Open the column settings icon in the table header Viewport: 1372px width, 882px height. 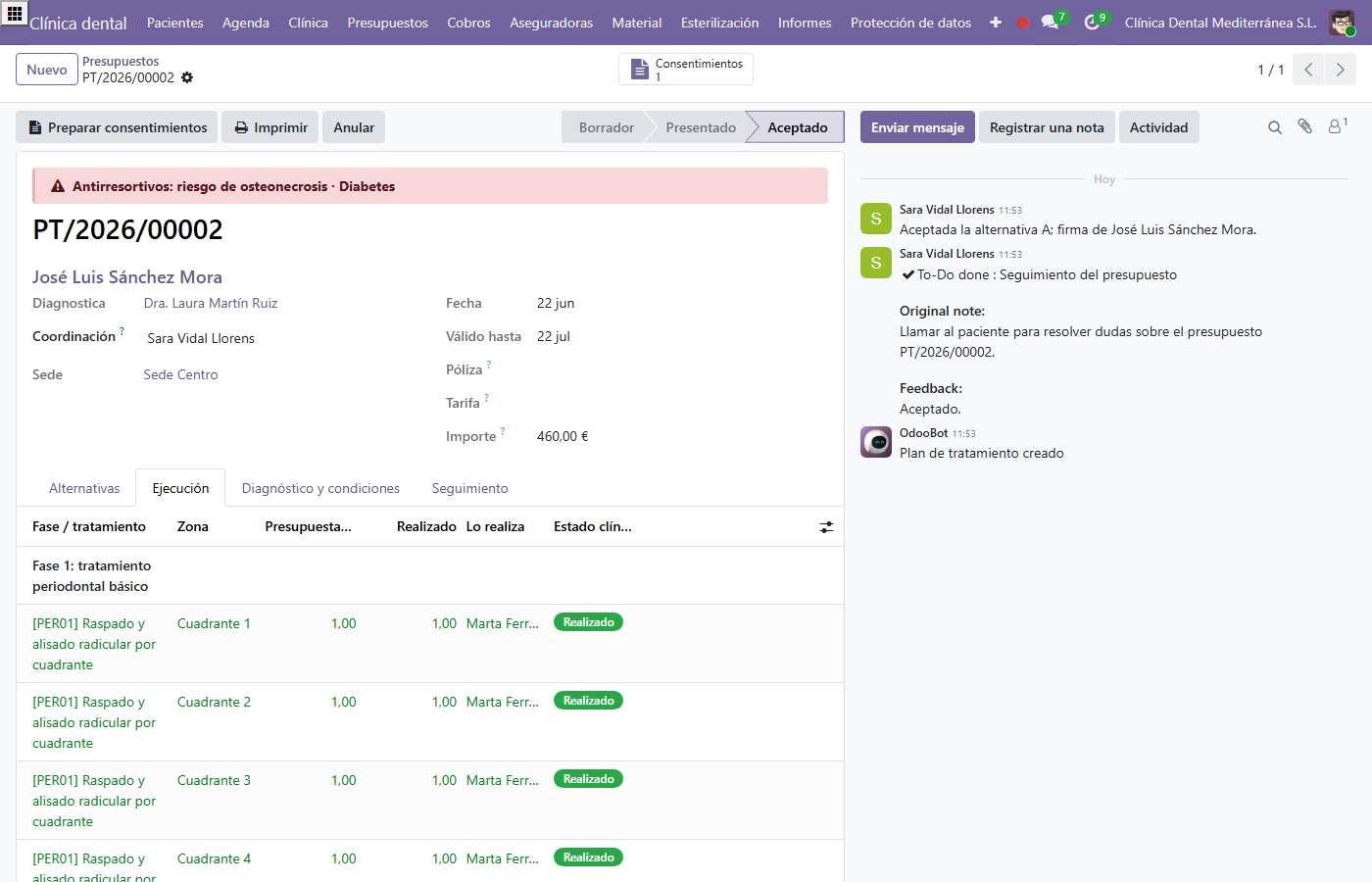coord(827,527)
